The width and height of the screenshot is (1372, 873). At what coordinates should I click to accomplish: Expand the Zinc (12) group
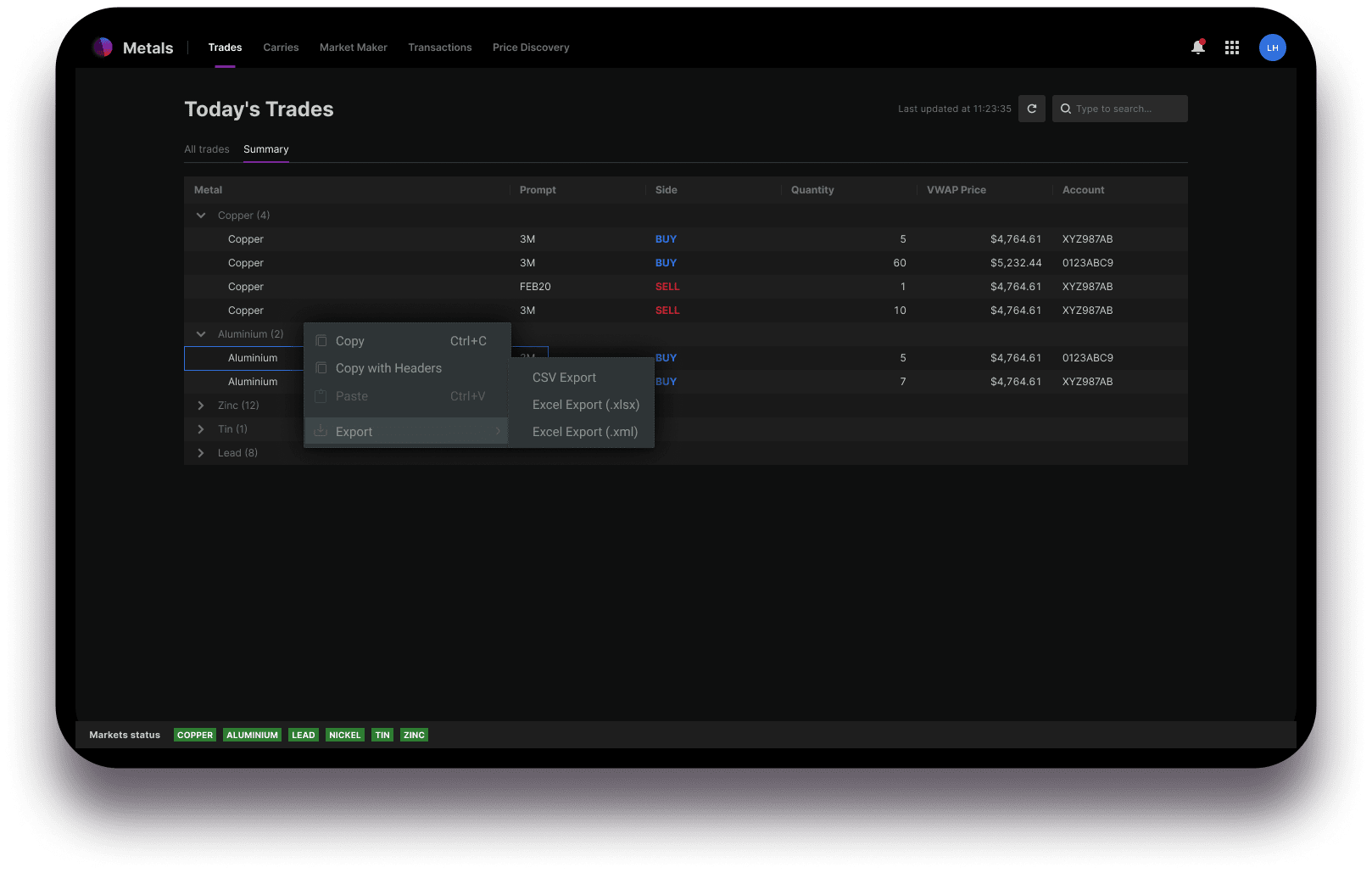201,406
